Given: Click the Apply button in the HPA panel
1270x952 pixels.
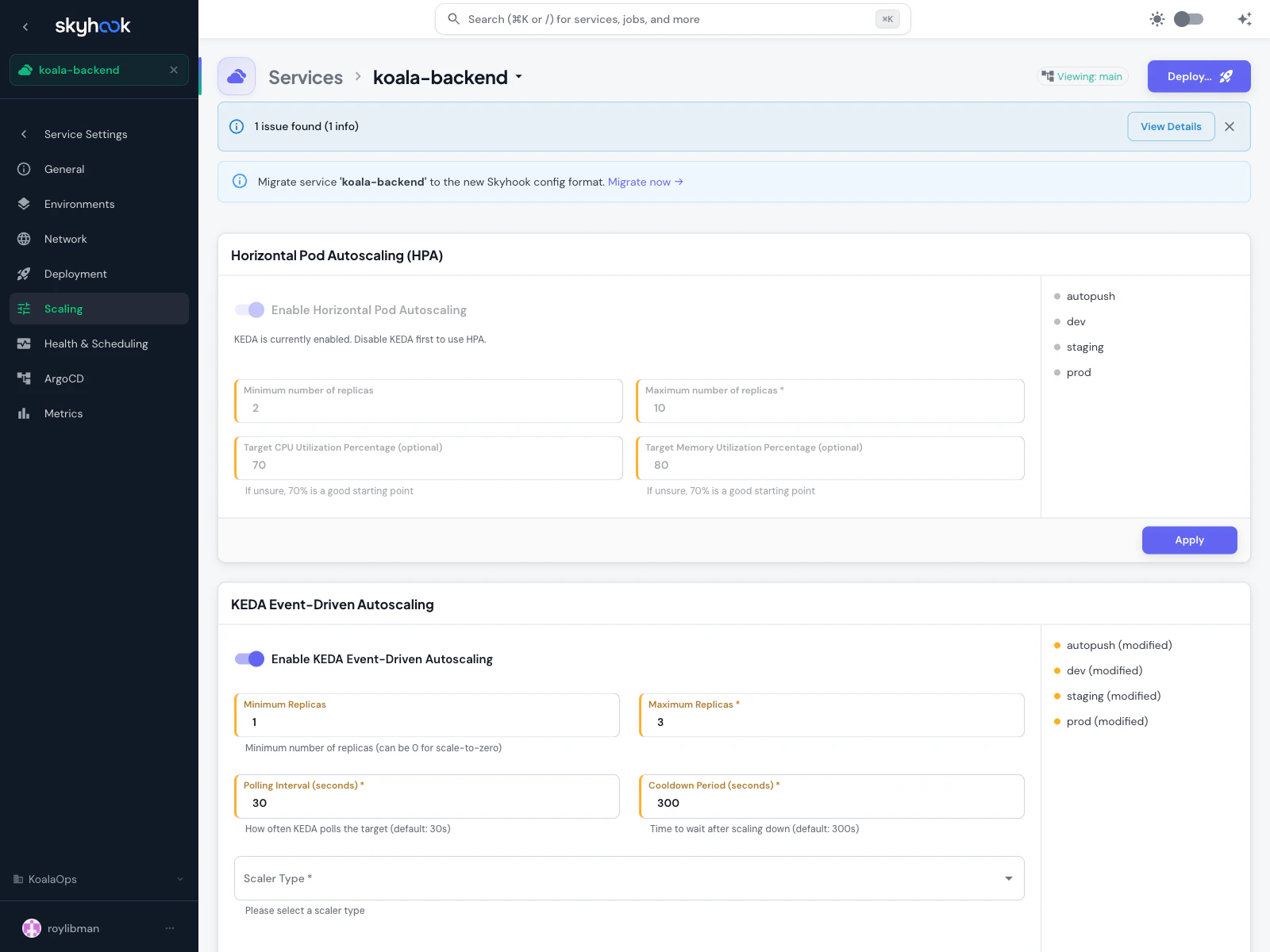Looking at the screenshot, I should point(1189,539).
